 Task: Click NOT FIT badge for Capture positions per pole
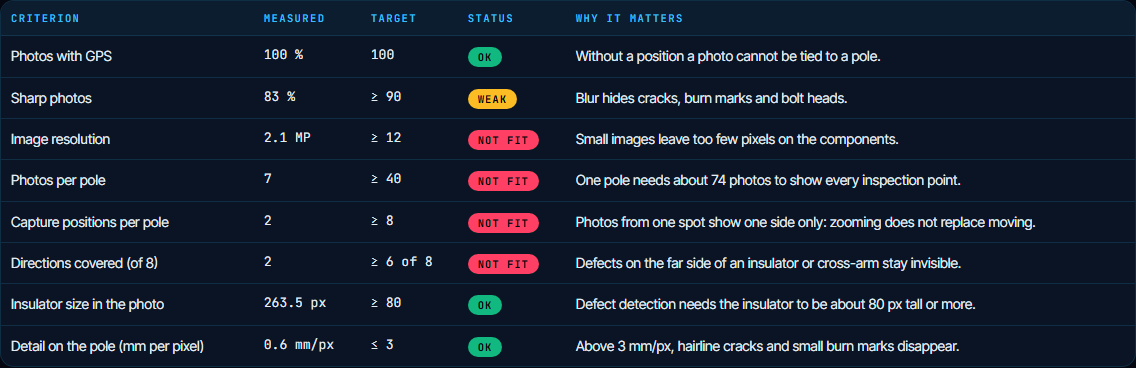pyautogui.click(x=503, y=222)
